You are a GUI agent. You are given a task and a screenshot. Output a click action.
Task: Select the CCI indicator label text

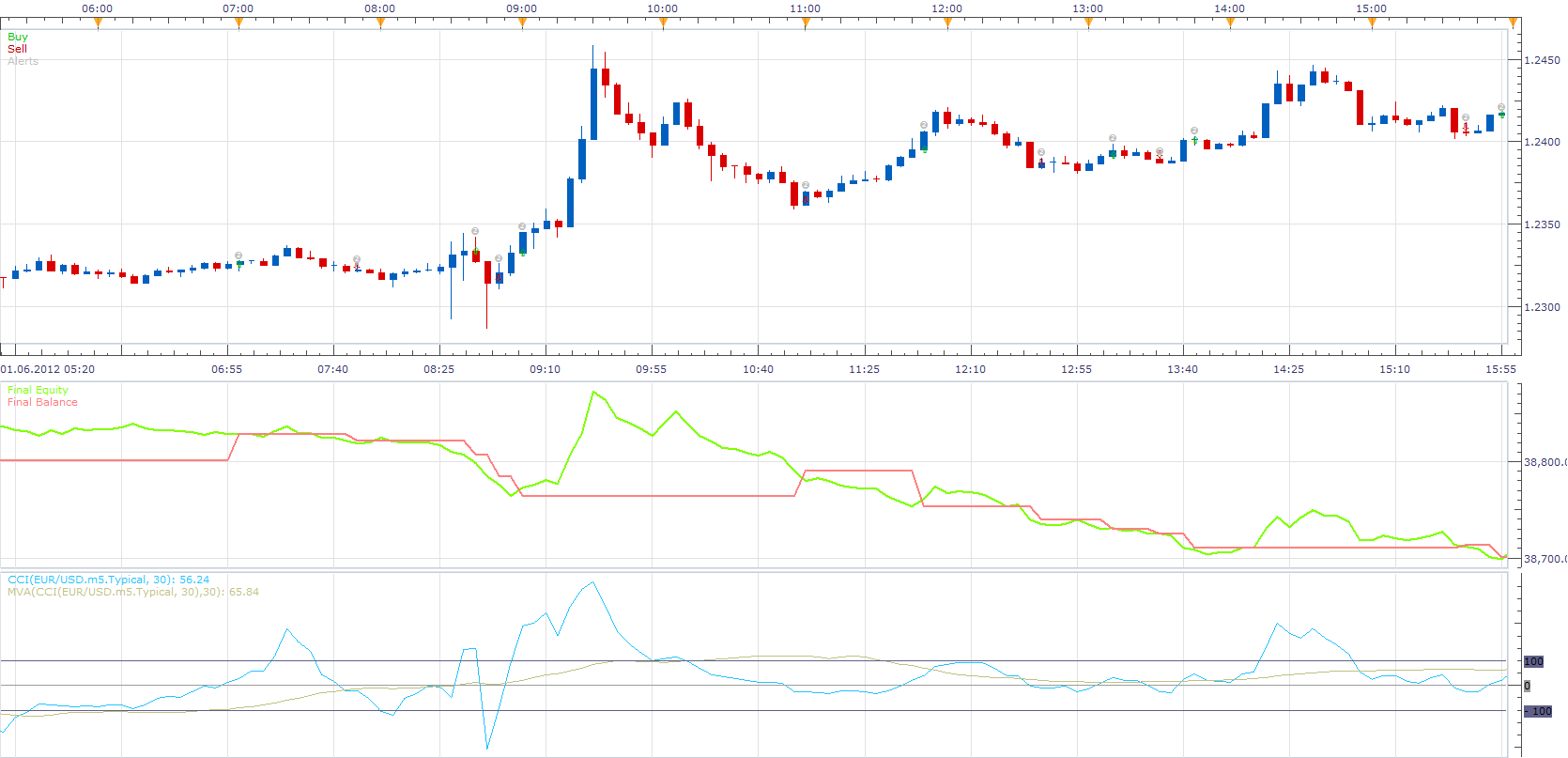108,580
